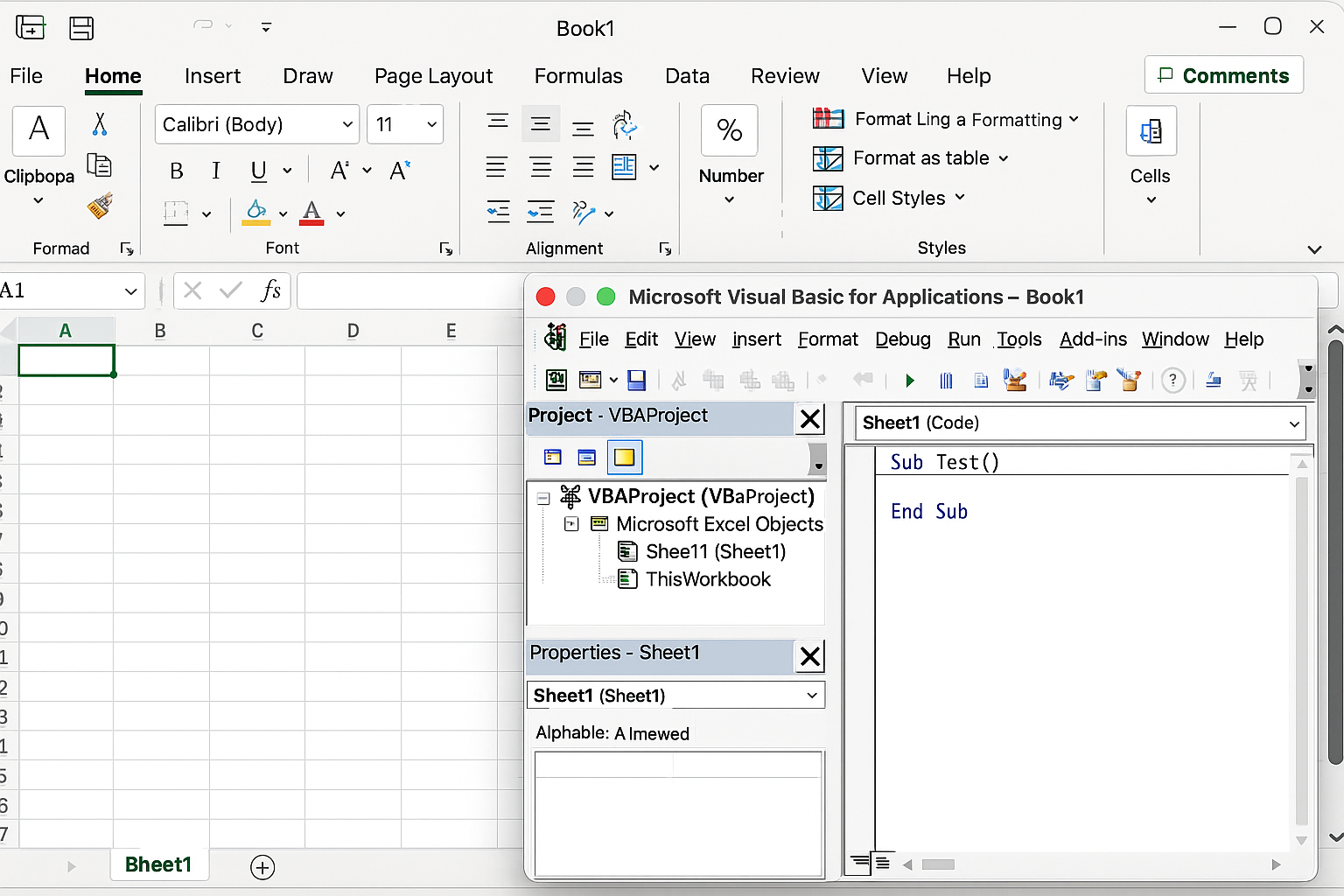Image resolution: width=1344 pixels, height=896 pixels.
Task: Click the Reset stop icon in VBA toolbar
Action: click(981, 381)
